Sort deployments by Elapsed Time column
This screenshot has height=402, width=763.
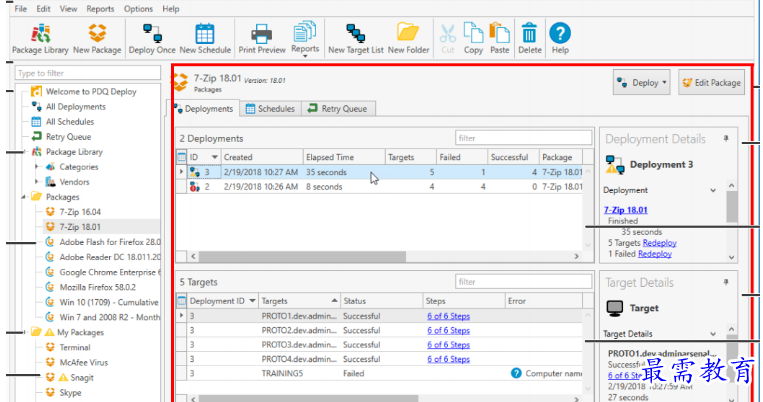(x=344, y=157)
